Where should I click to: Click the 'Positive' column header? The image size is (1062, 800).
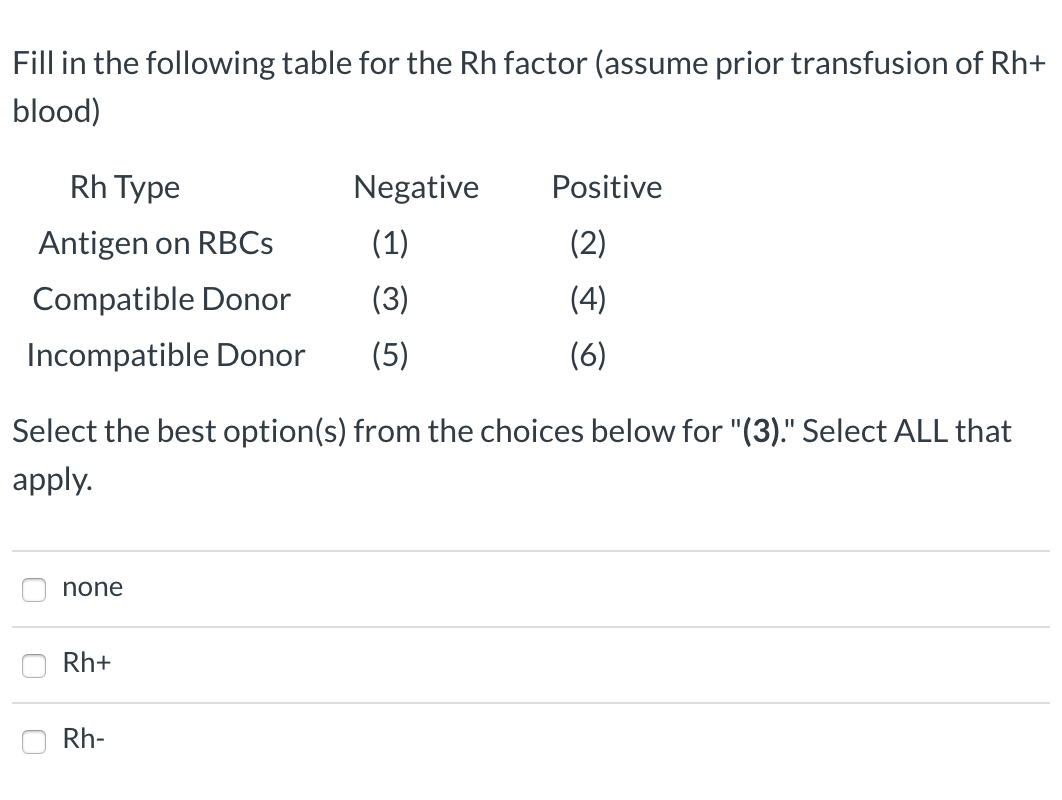point(606,187)
